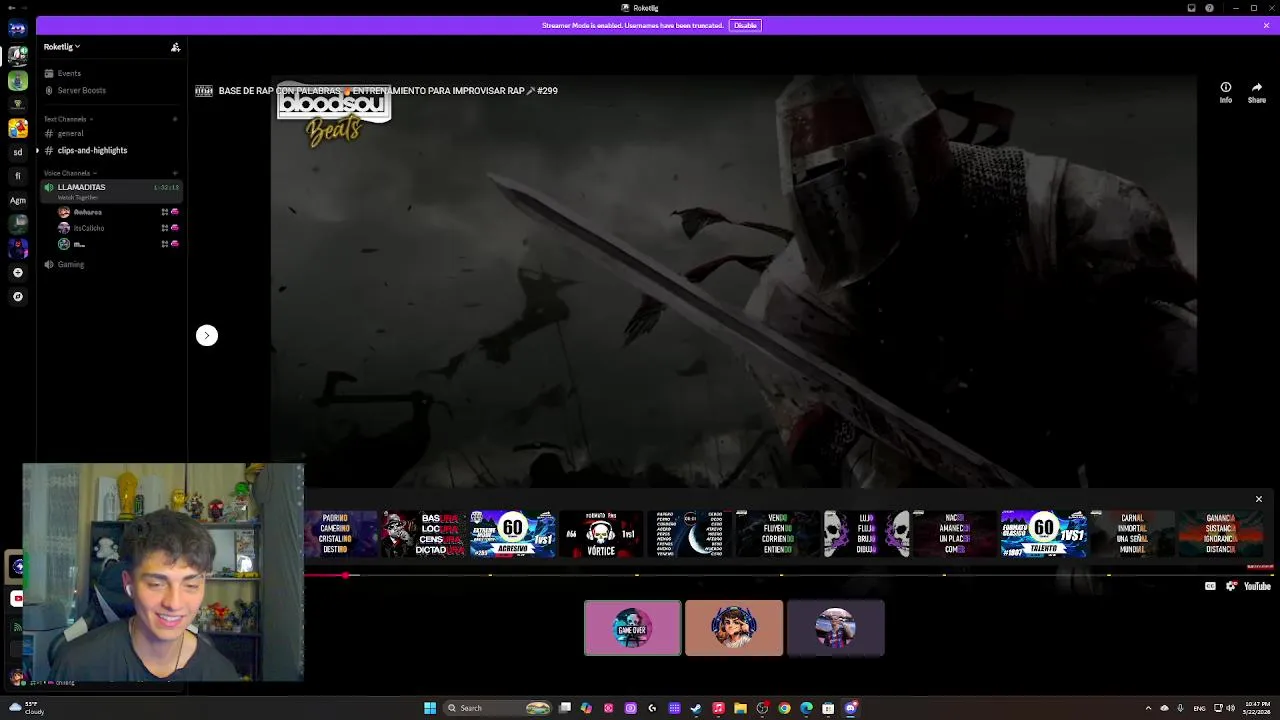Select the LLAMADITAS voice channel
The width and height of the screenshot is (1280, 720).
tap(111, 189)
